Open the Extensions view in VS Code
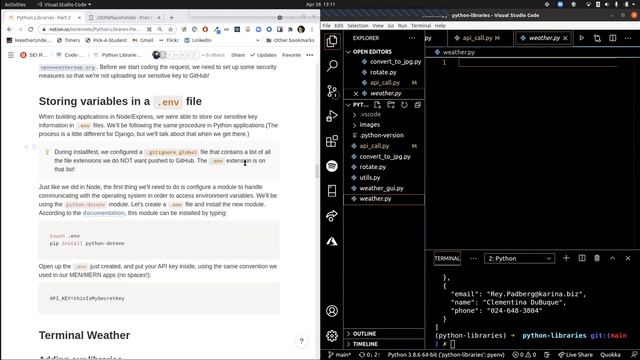The width and height of the screenshot is (640, 360). [x=332, y=141]
